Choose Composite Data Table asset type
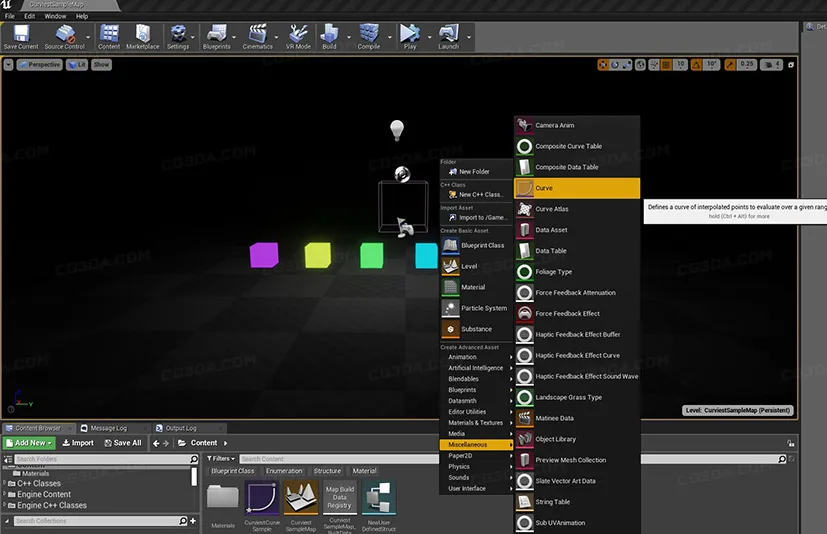Image resolution: width=827 pixels, height=534 pixels. (577, 167)
